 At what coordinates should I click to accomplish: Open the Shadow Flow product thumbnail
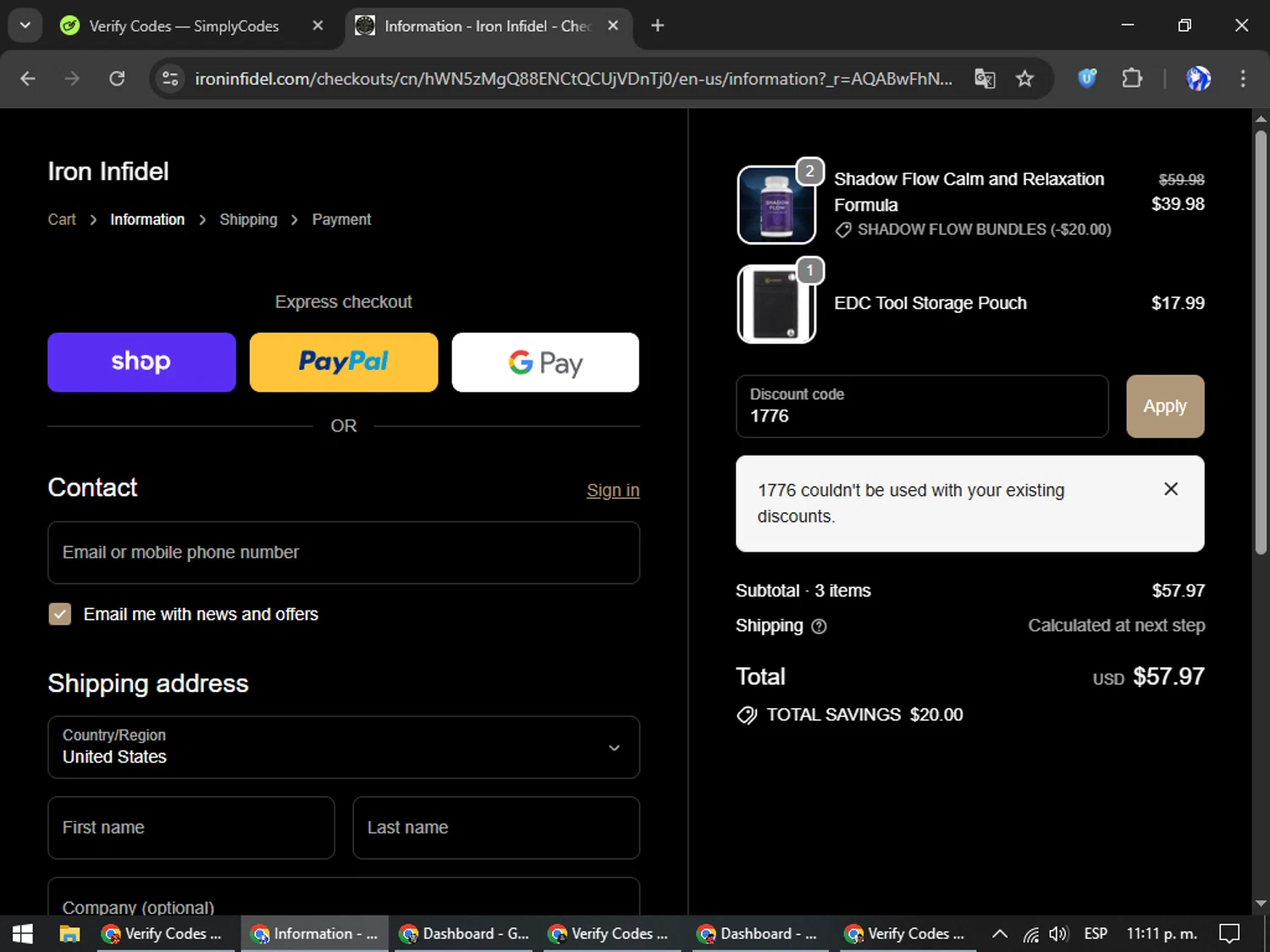776,205
